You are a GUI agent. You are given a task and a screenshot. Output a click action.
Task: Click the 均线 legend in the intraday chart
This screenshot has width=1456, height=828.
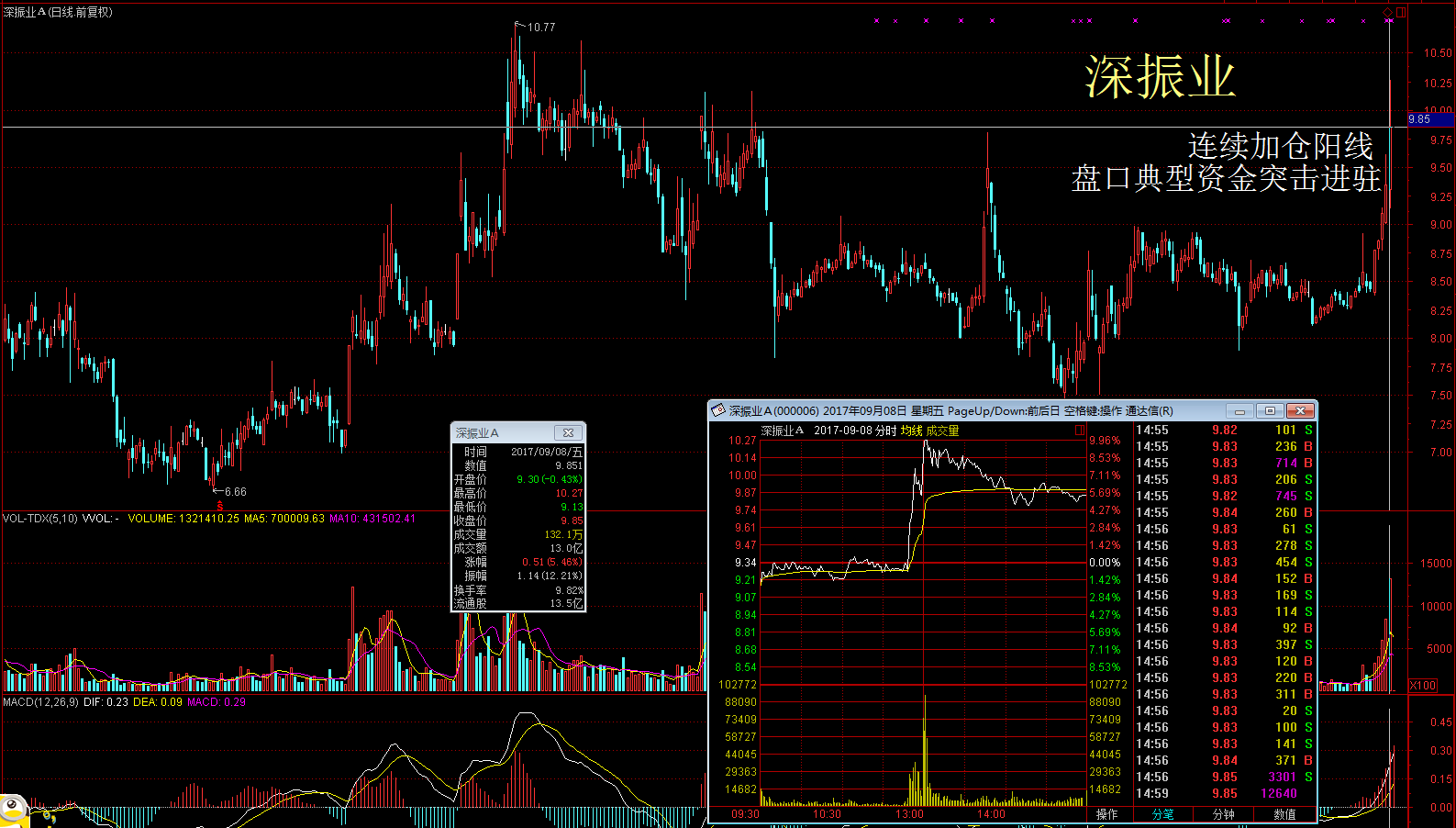(x=911, y=431)
